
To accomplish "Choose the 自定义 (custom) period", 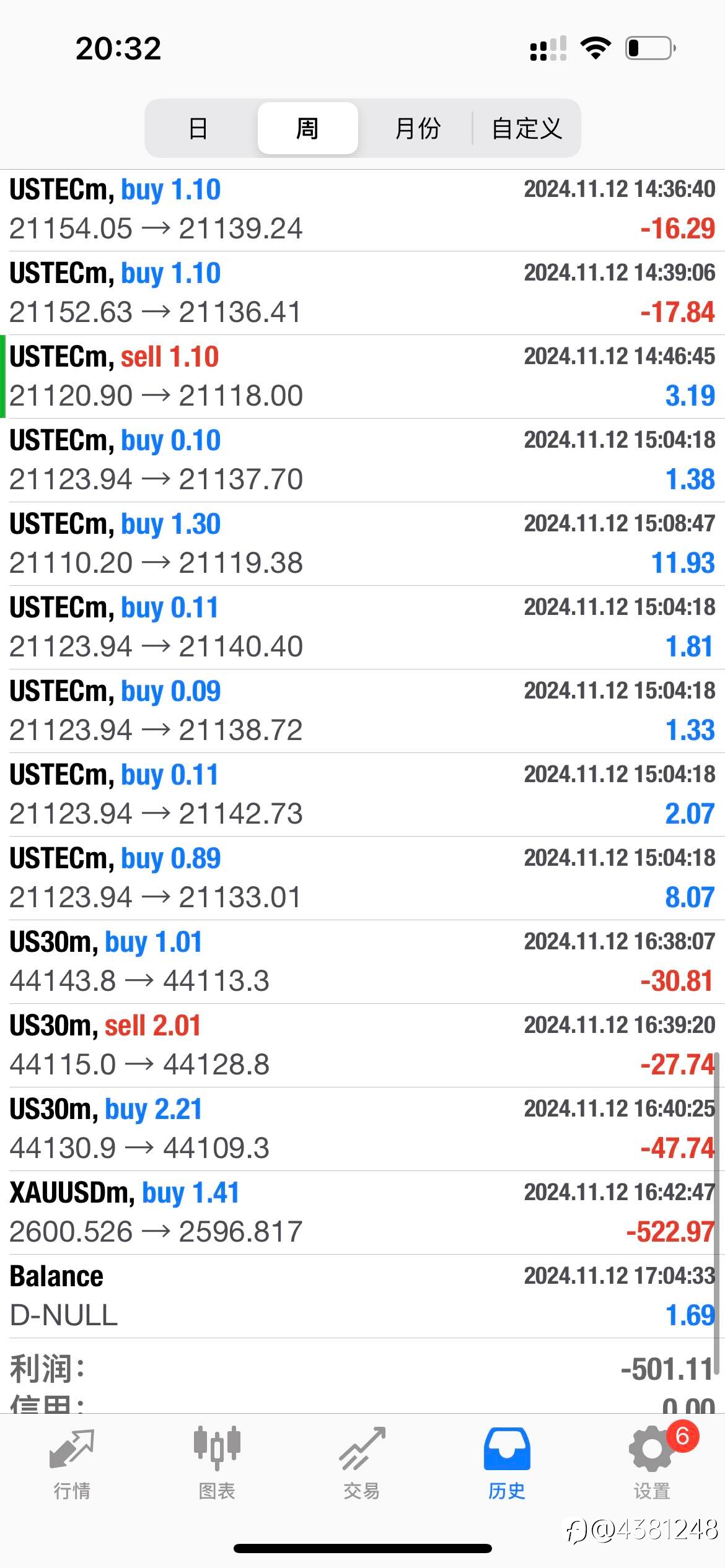I will pos(527,128).
